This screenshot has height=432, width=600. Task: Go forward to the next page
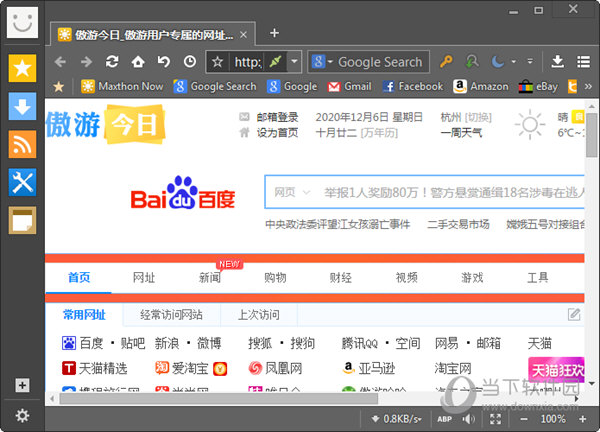tap(87, 62)
